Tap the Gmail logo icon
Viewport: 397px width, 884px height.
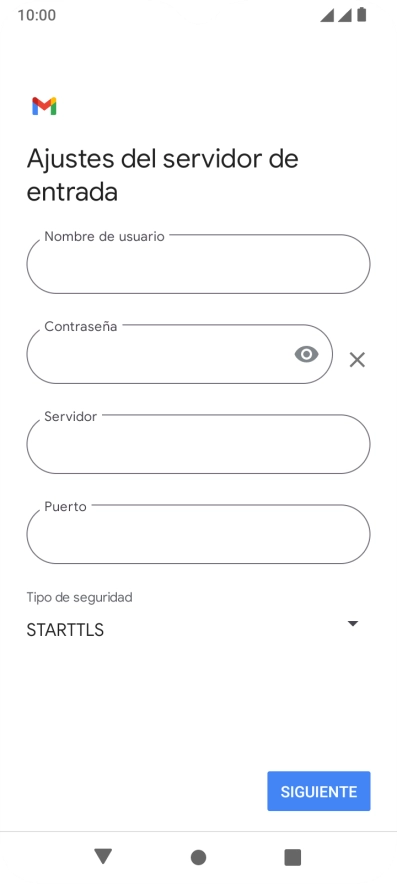pos(44,106)
